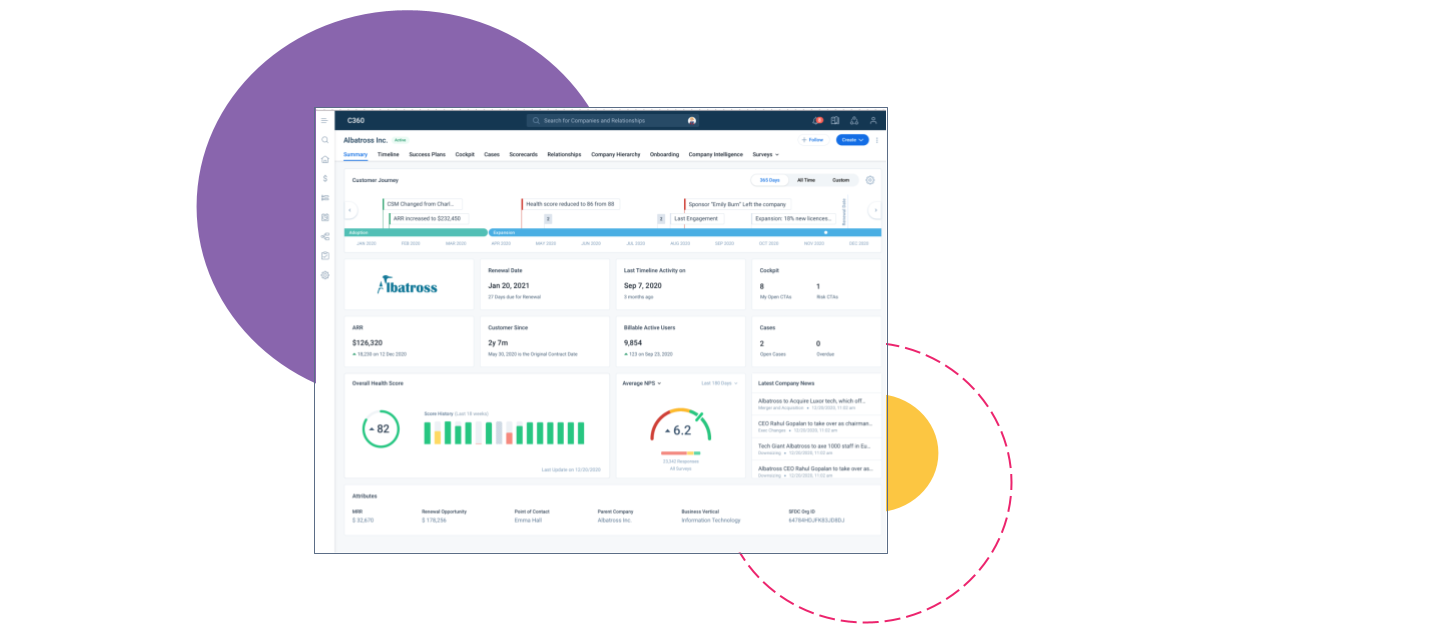Open news: CEO Rahul Gopalan to take over as chairman
The width and height of the screenshot is (1440, 640).
coord(815,426)
